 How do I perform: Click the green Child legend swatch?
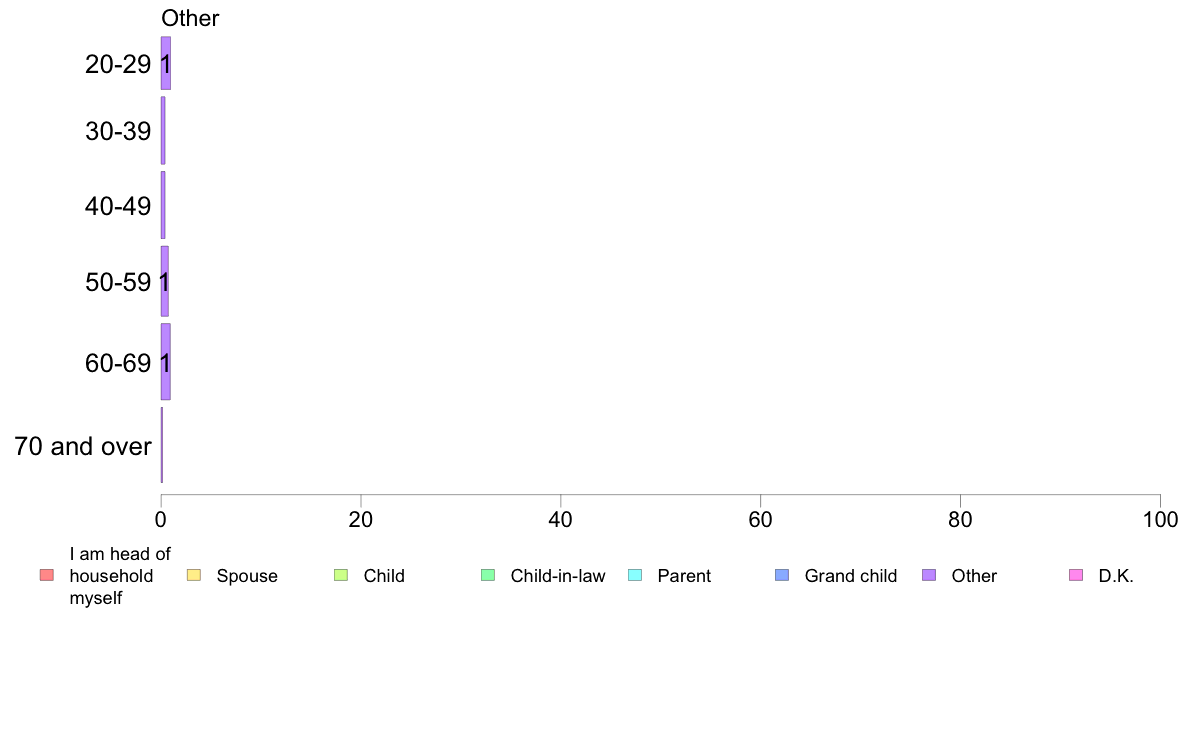point(341,575)
